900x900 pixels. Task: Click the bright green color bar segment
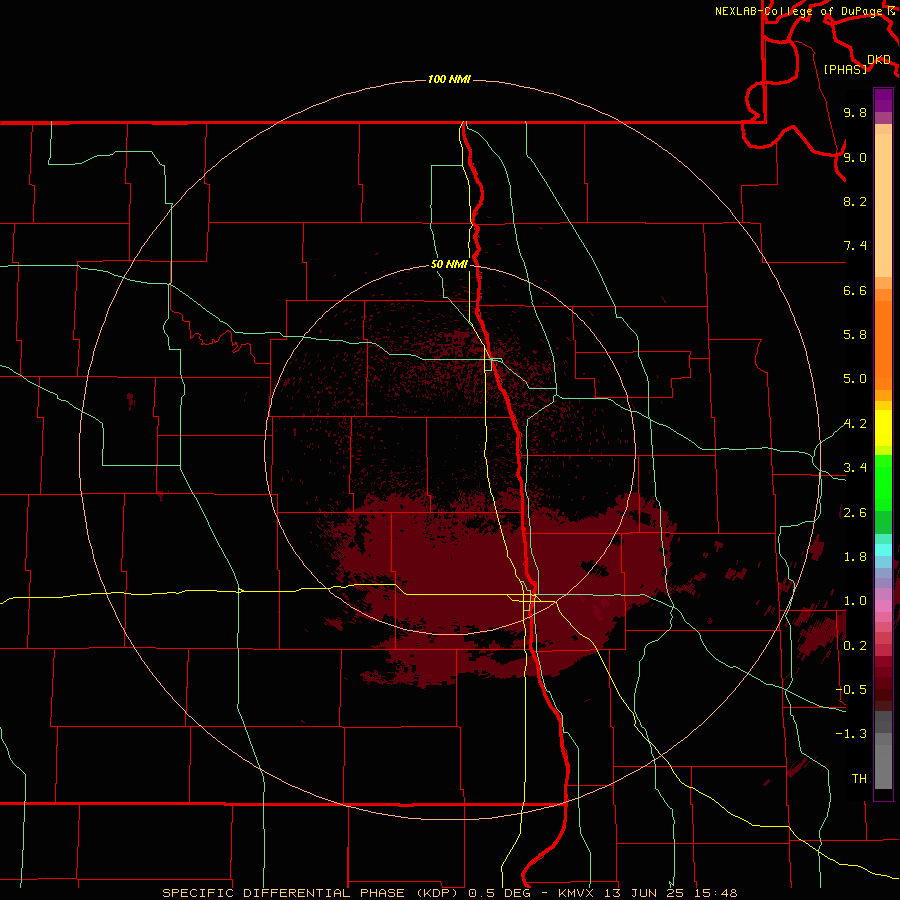(x=883, y=483)
